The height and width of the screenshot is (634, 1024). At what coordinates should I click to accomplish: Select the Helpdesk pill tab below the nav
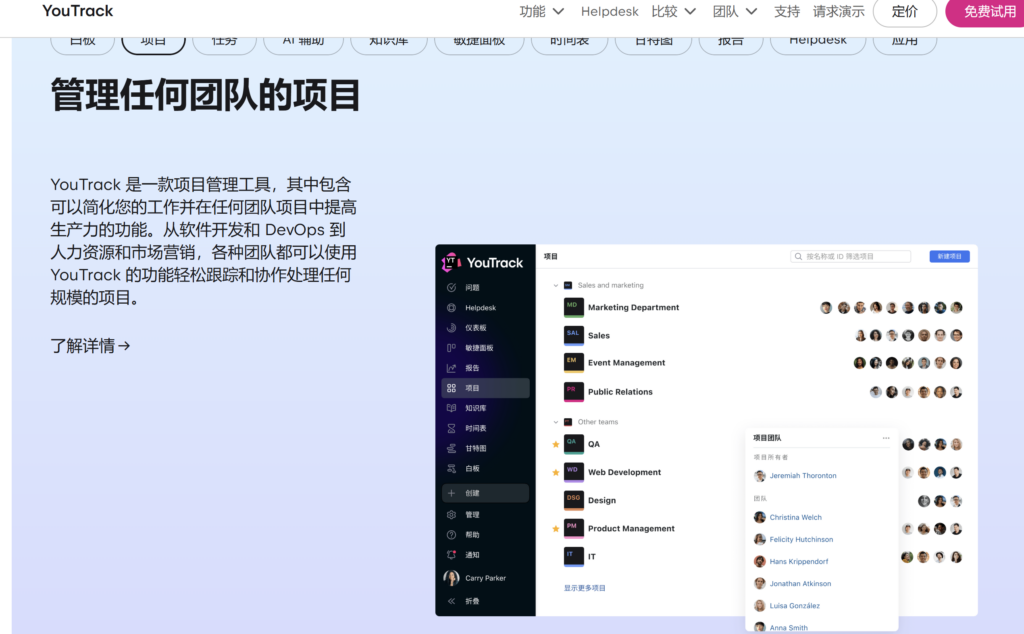point(818,42)
